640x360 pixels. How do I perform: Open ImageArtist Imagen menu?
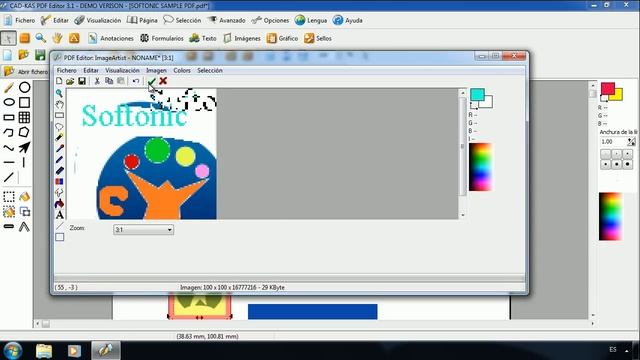pyautogui.click(x=156, y=70)
